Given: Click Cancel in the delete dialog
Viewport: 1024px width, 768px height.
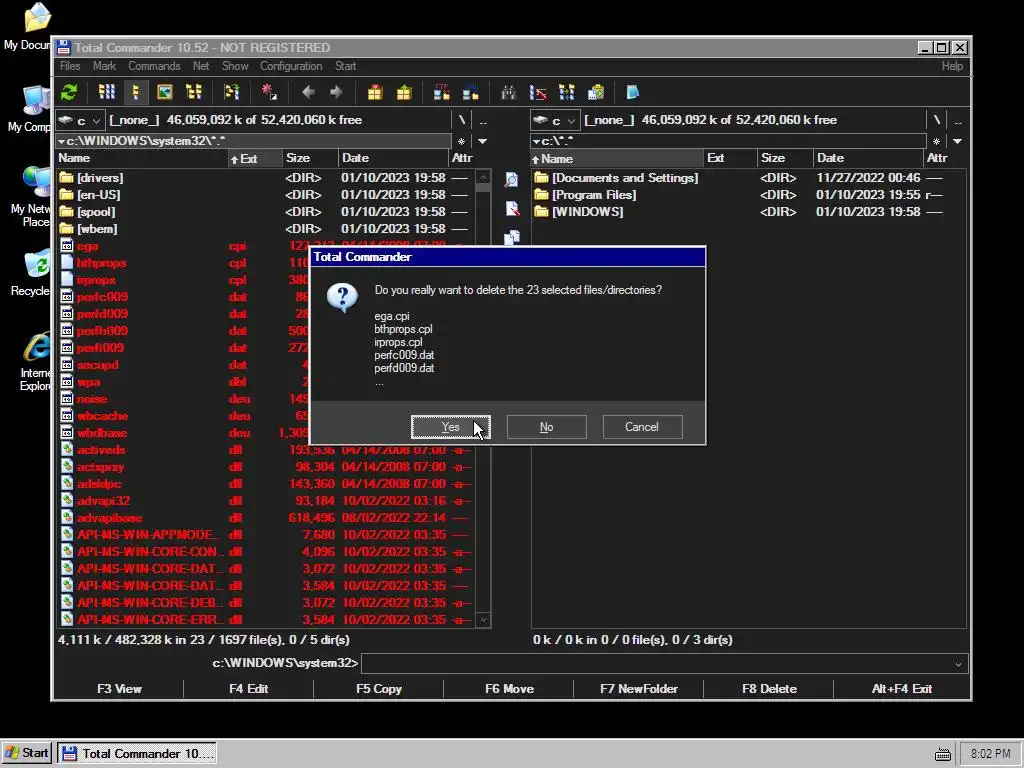Looking at the screenshot, I should tap(642, 427).
